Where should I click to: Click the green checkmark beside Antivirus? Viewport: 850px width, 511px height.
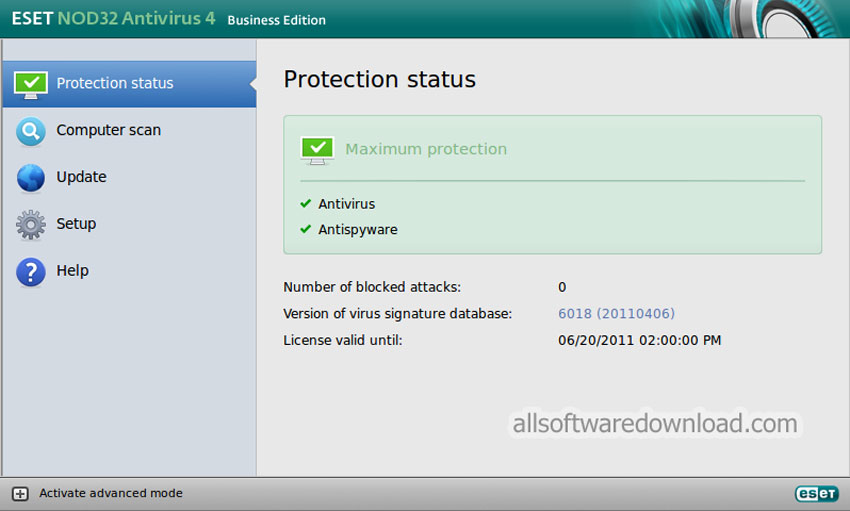(x=306, y=203)
